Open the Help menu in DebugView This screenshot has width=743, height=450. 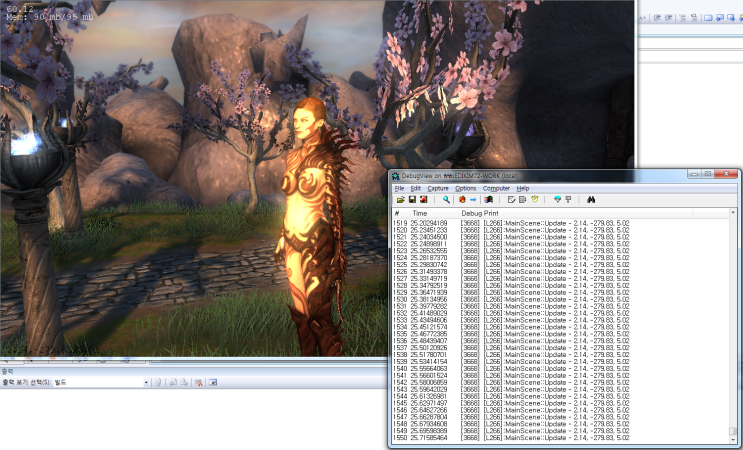click(x=523, y=189)
